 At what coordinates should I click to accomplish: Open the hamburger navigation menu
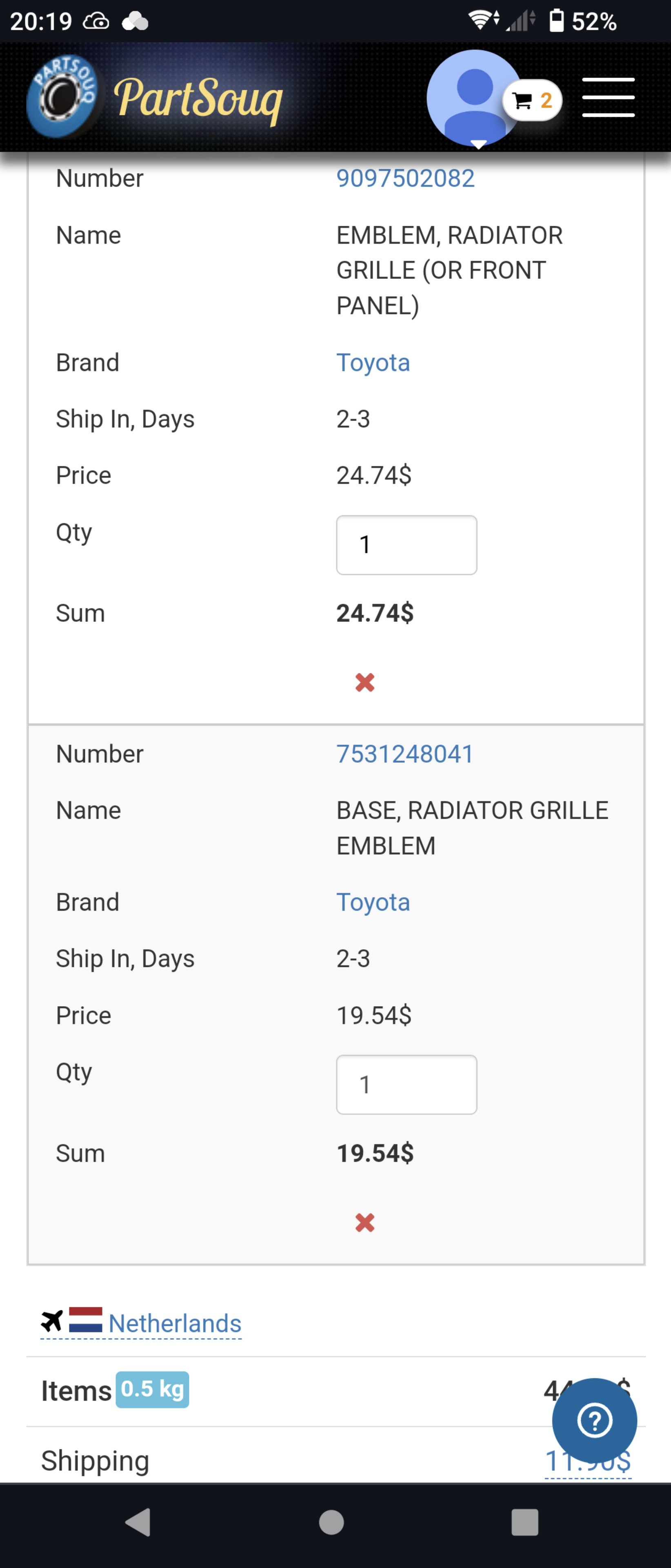[x=608, y=98]
